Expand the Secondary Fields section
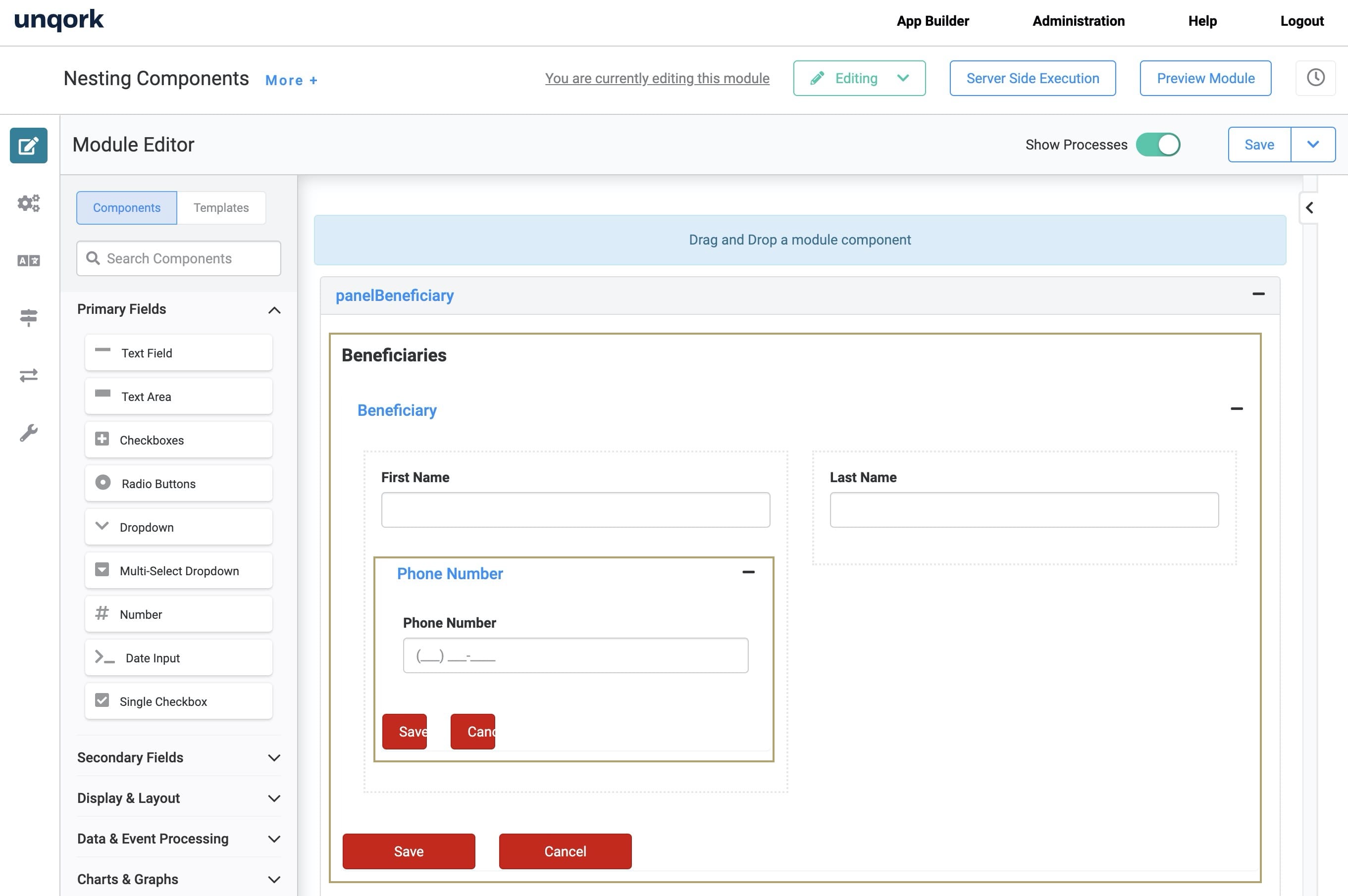The height and width of the screenshot is (896, 1348). pyautogui.click(x=274, y=758)
